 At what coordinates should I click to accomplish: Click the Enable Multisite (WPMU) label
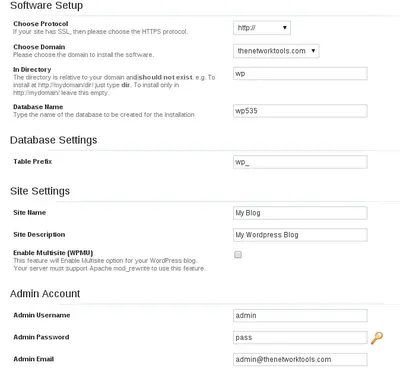(x=53, y=253)
